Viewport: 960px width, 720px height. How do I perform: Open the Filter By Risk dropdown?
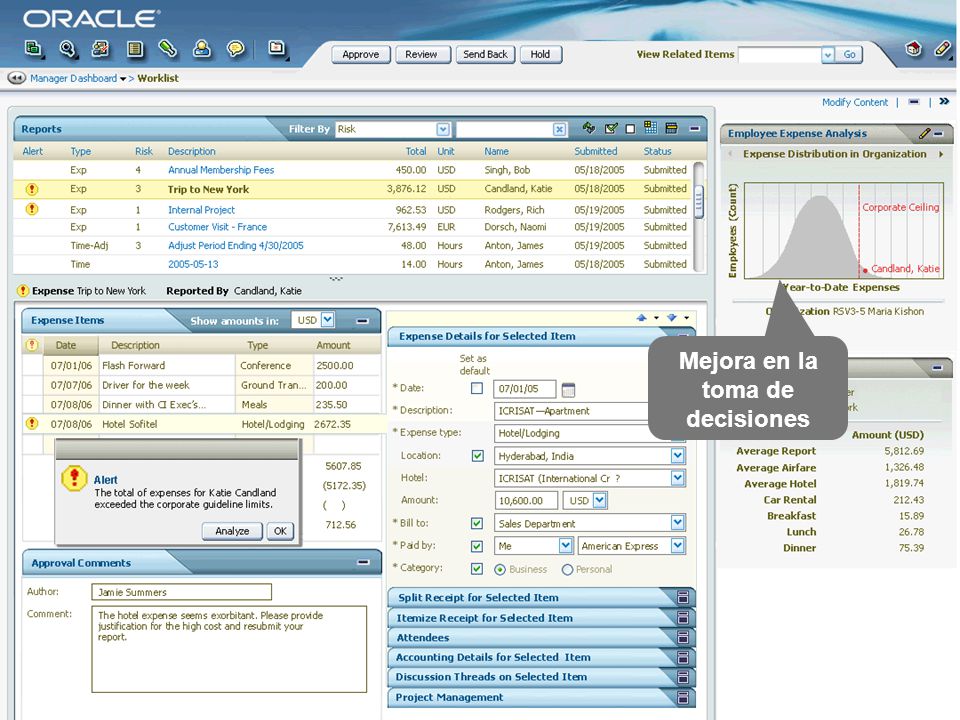coord(443,129)
